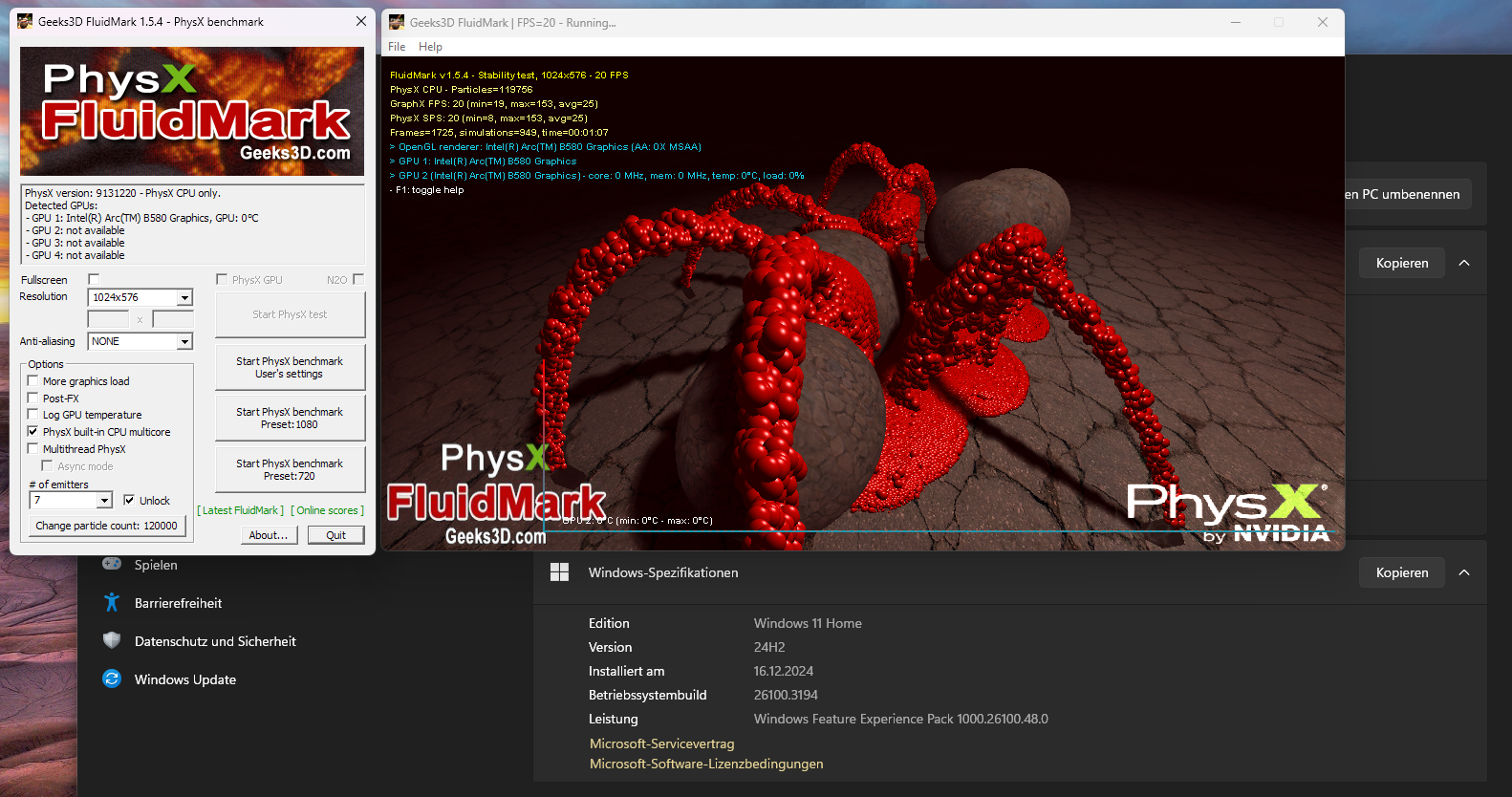Start PhysX benchmark Preset:720
1512x797 pixels.
pos(290,469)
